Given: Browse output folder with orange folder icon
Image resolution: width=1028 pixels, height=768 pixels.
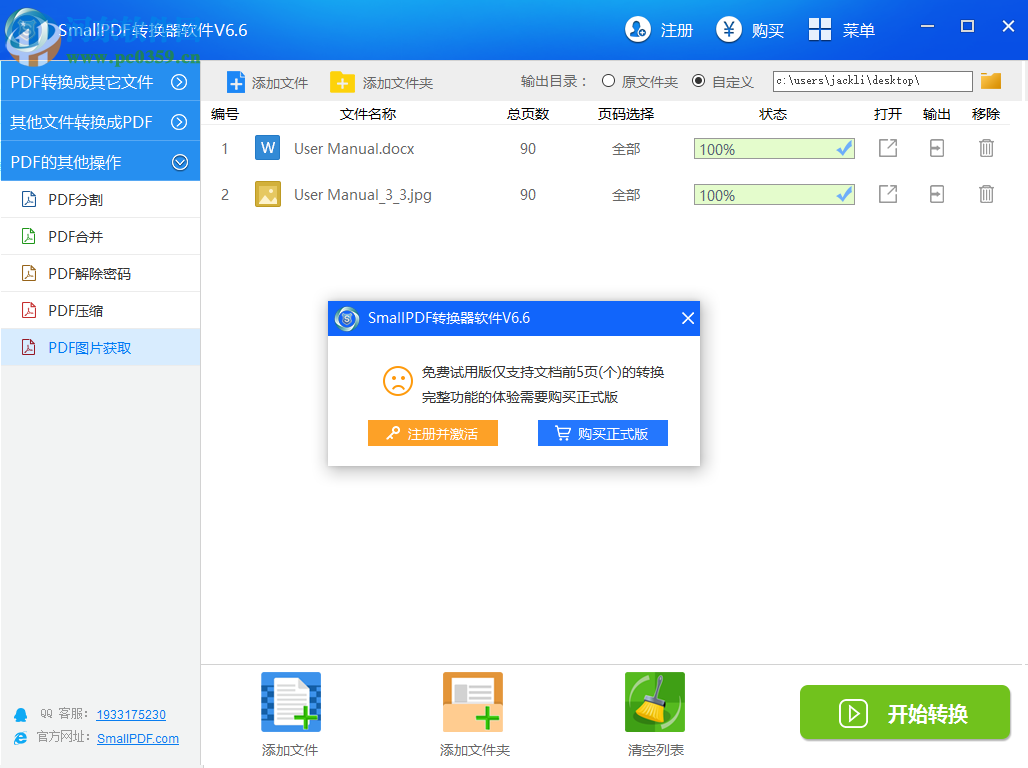Looking at the screenshot, I should (x=991, y=81).
